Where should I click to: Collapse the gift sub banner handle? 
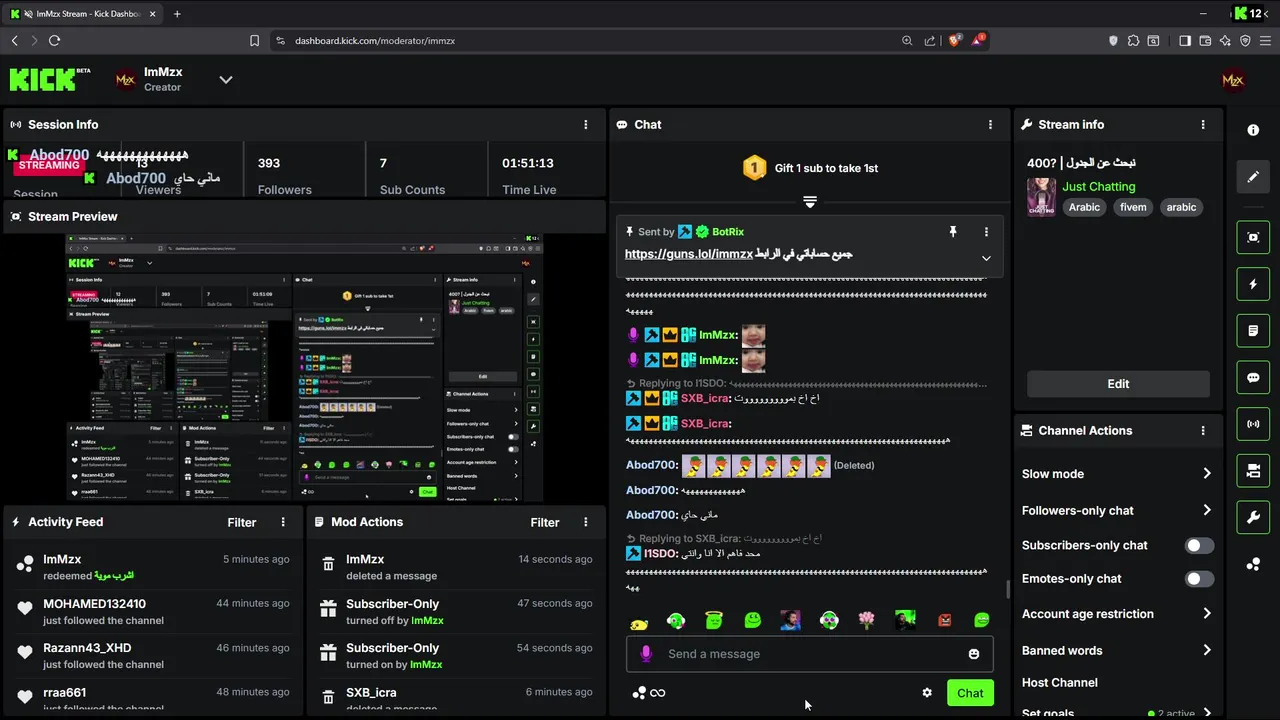(810, 202)
